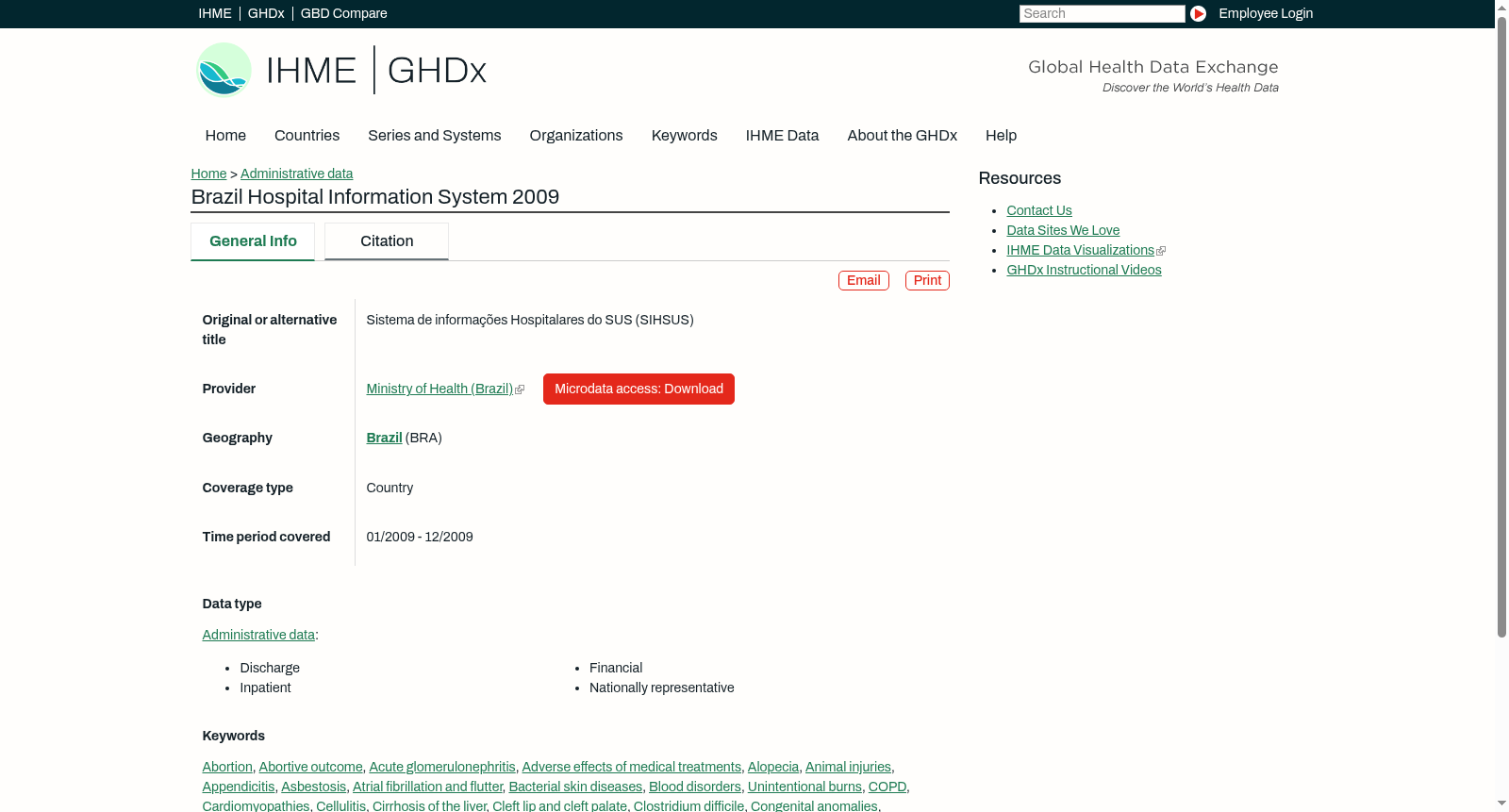Open the Keywords menu
This screenshot has height=812, width=1509.
click(x=685, y=136)
